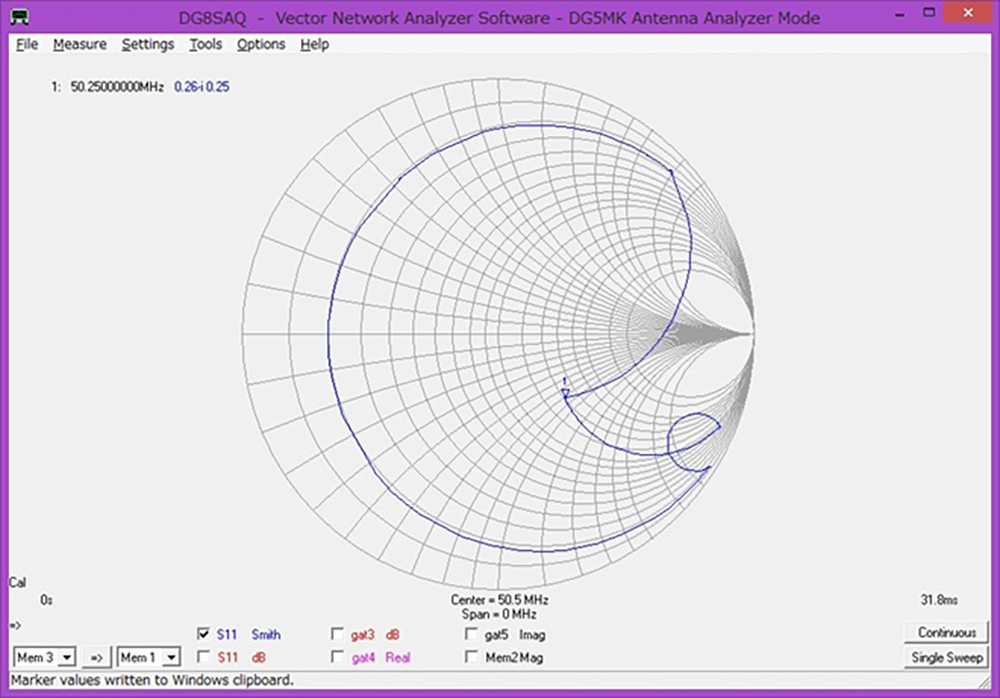Maximize the analyzer window

click(x=929, y=13)
